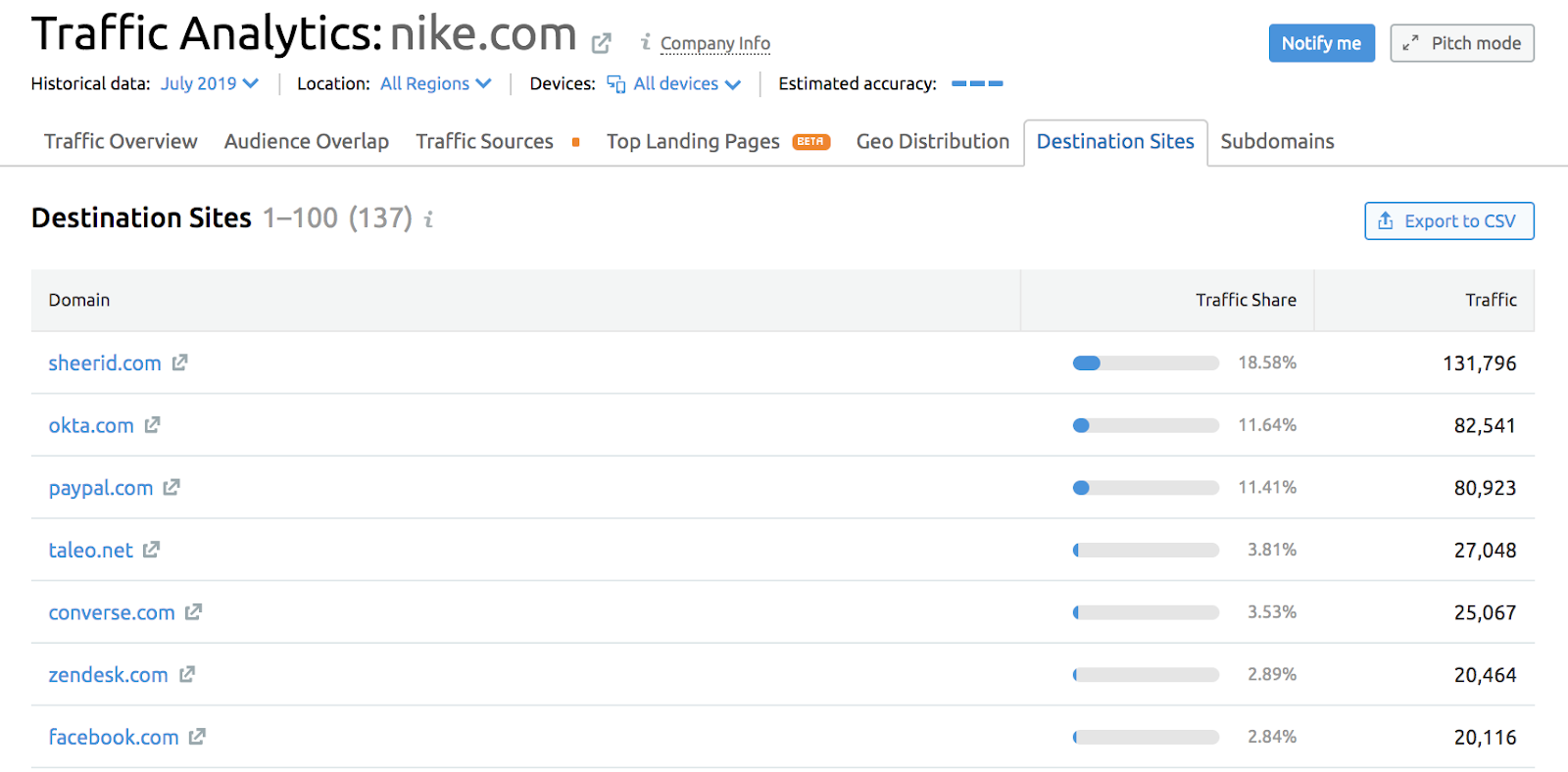Open zendesk.com external link icon
The height and width of the screenshot is (772, 1568).
point(187,674)
